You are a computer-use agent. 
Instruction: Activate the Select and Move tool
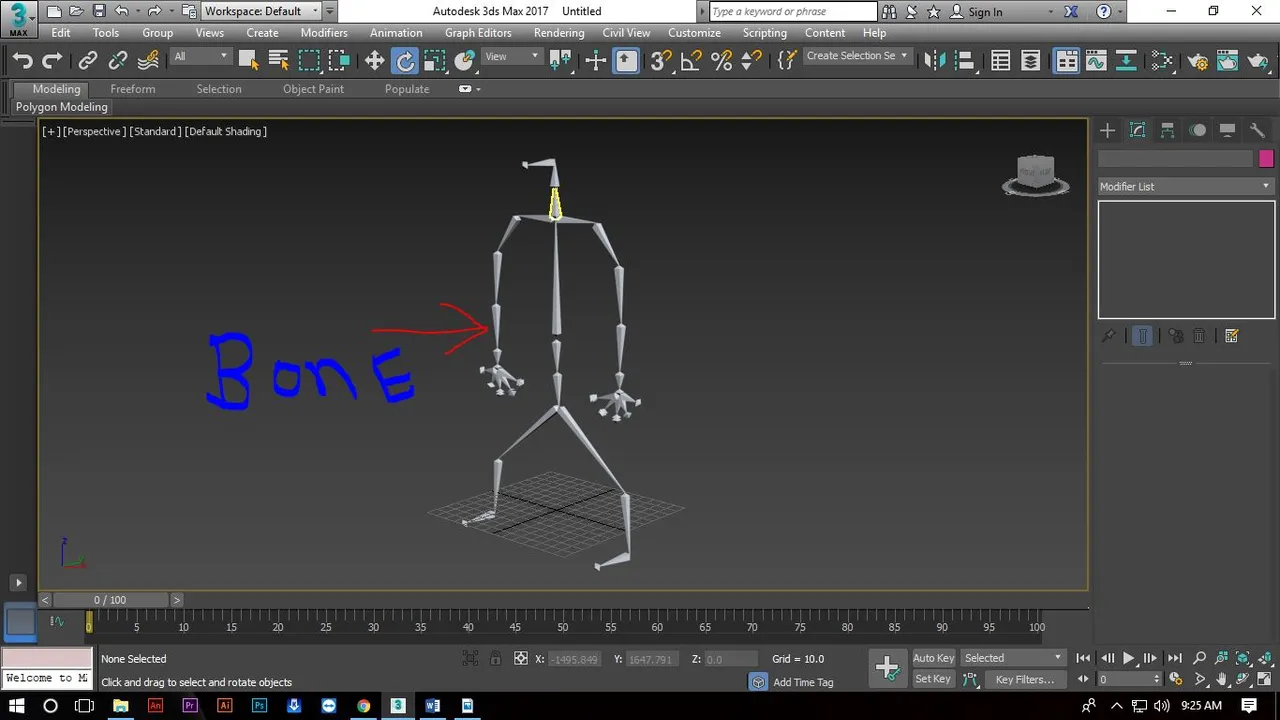tap(375, 61)
